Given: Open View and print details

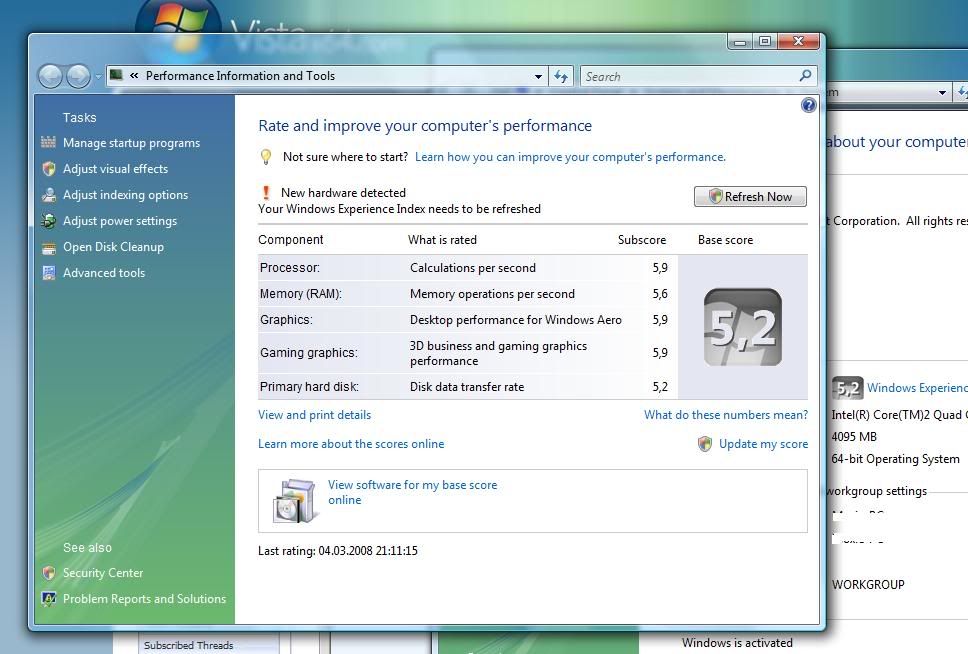Looking at the screenshot, I should [315, 415].
